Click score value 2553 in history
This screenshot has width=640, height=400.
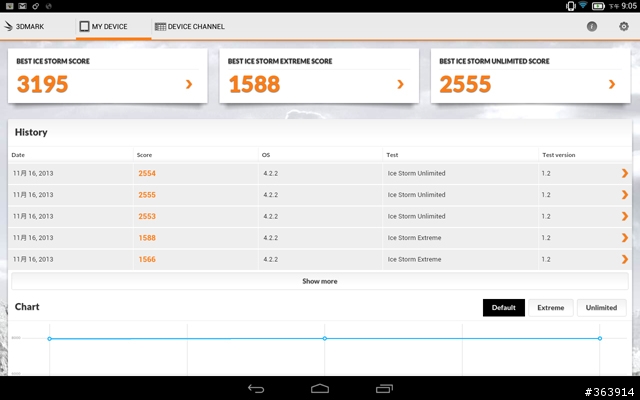tap(147, 216)
